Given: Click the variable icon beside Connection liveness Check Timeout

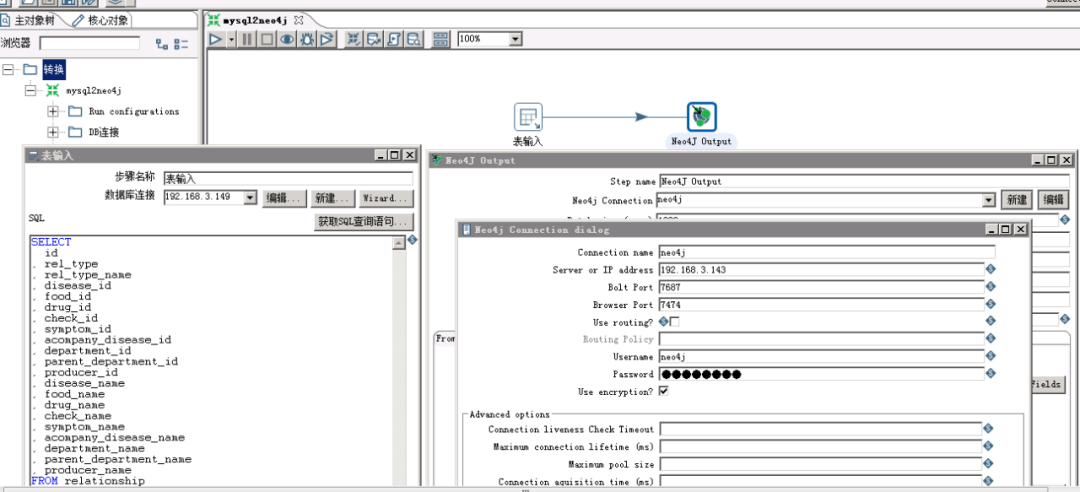Looking at the screenshot, I should click(x=988, y=429).
